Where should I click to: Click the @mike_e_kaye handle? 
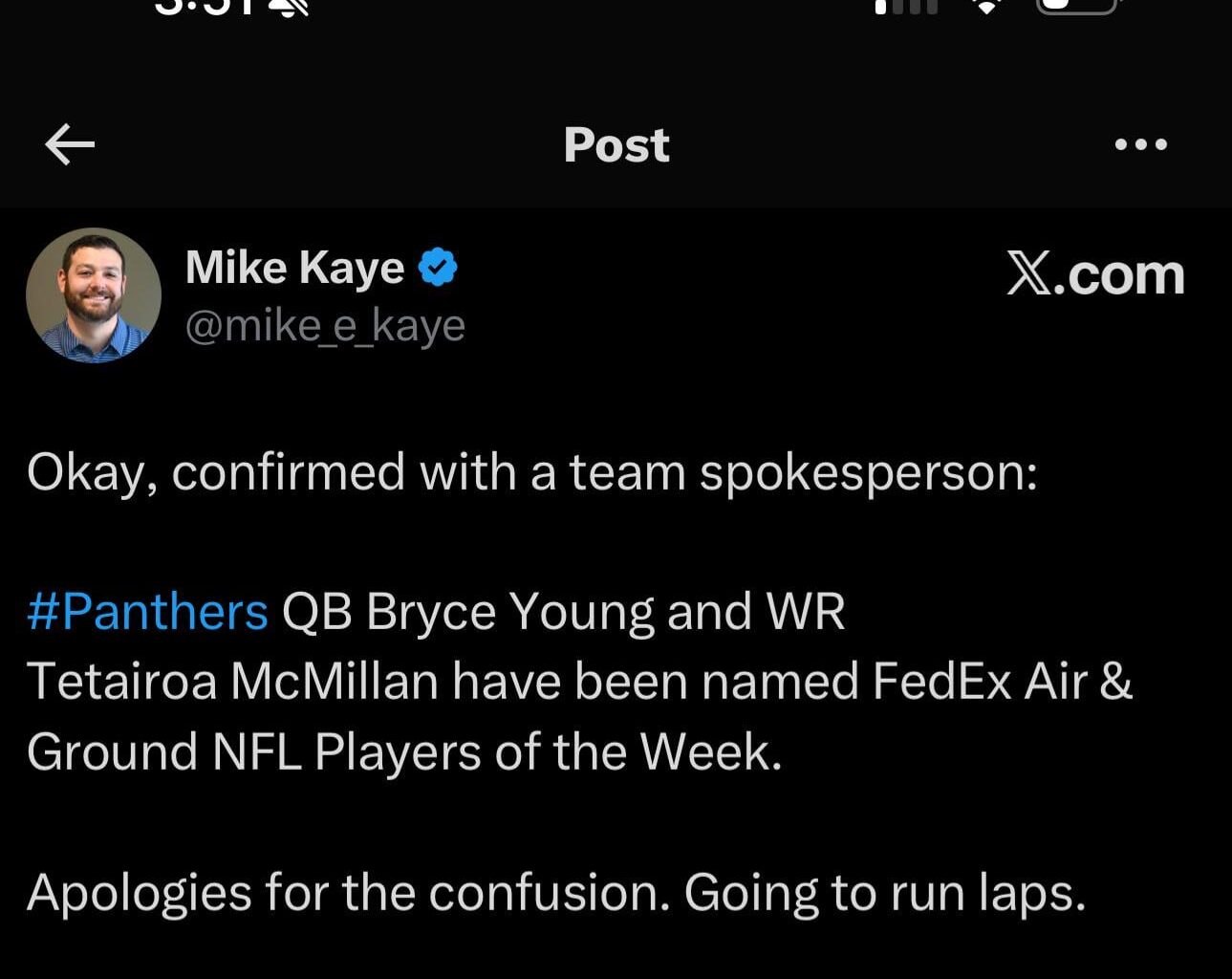click(x=325, y=325)
